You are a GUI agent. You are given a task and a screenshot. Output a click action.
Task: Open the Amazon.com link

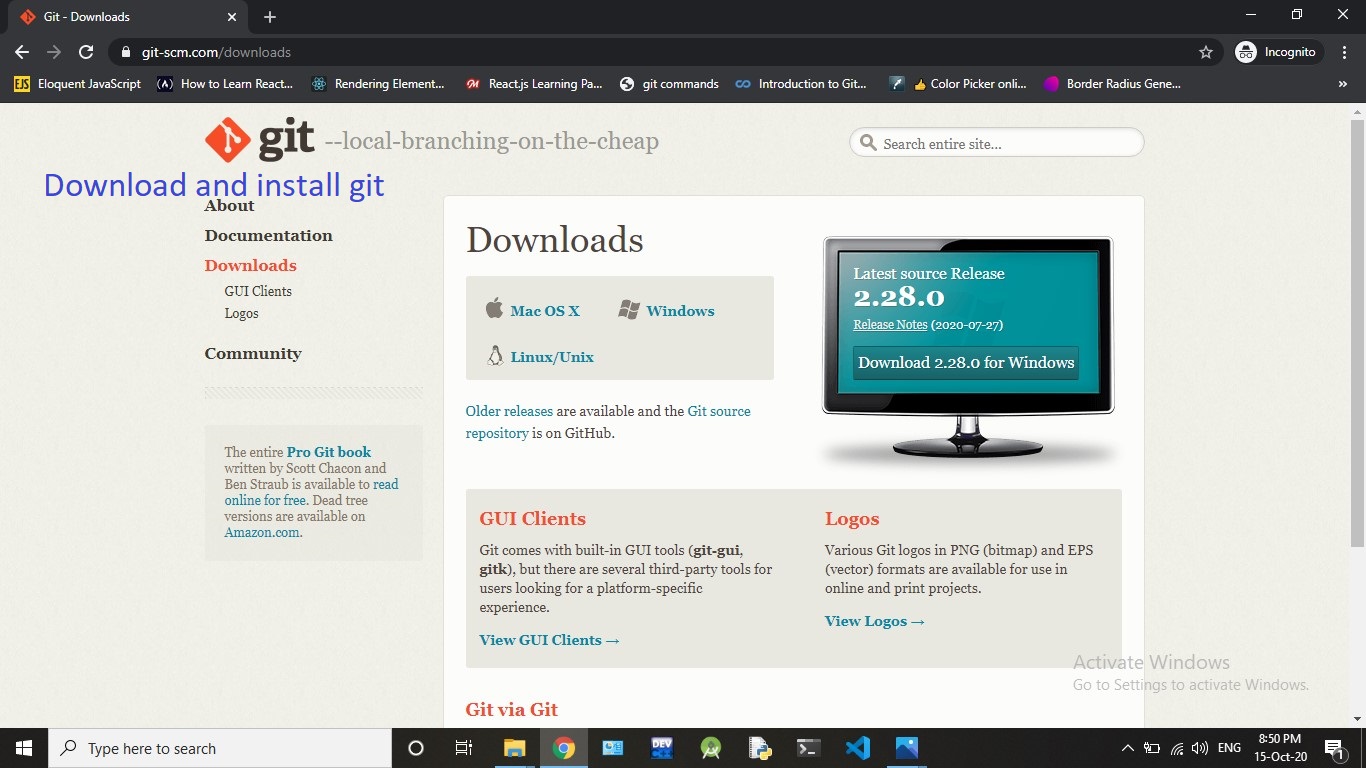pos(263,533)
